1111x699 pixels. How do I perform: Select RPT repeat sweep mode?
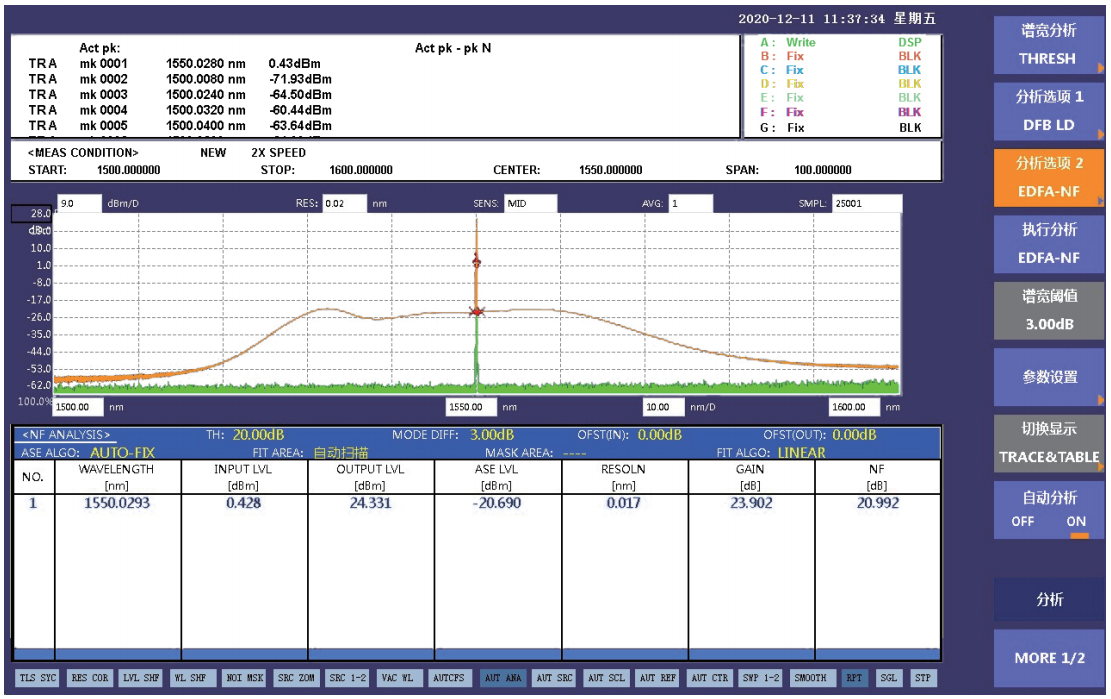[x=854, y=678]
